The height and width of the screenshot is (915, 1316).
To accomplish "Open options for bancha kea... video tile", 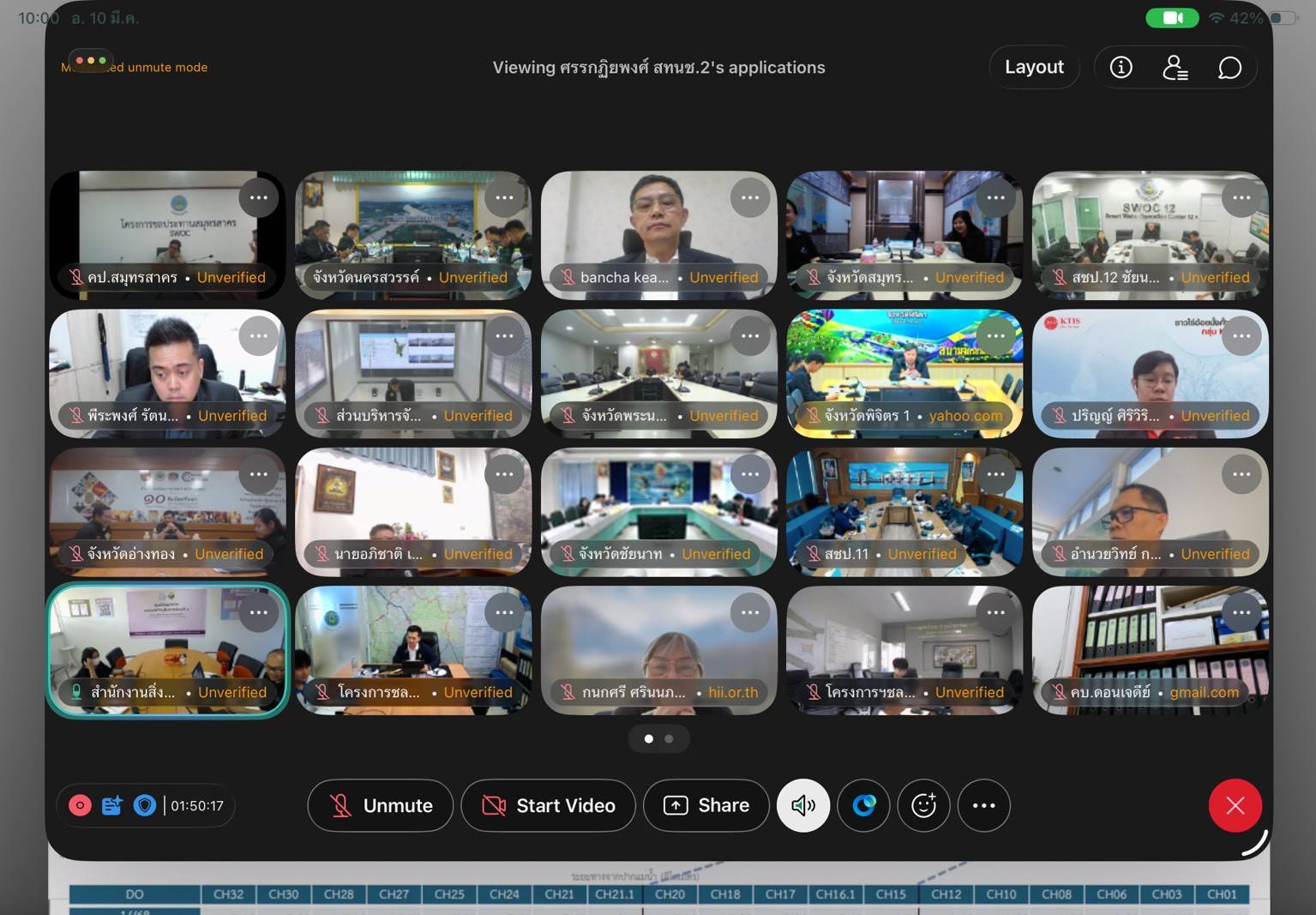I will pos(749,198).
